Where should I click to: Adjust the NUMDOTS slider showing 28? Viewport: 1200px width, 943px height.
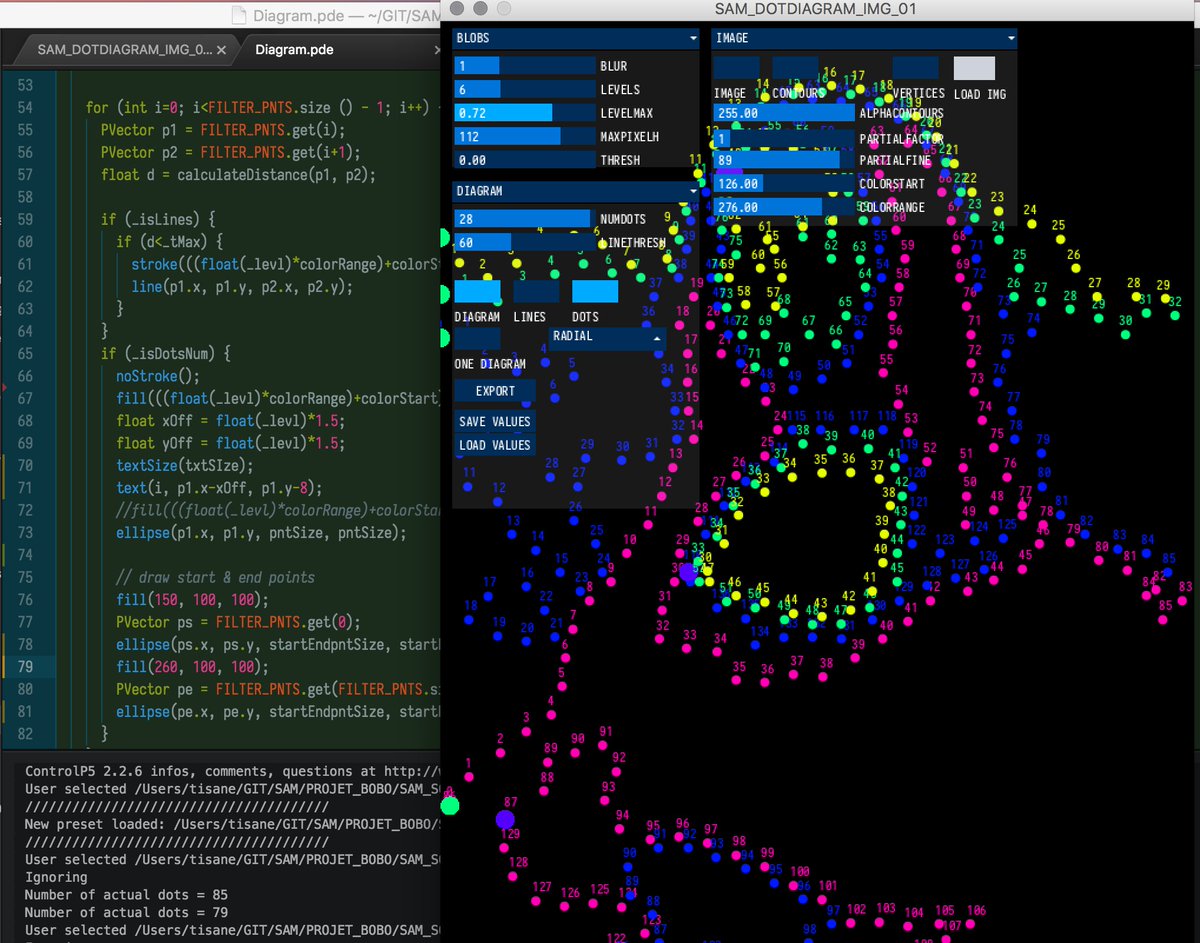coord(525,219)
